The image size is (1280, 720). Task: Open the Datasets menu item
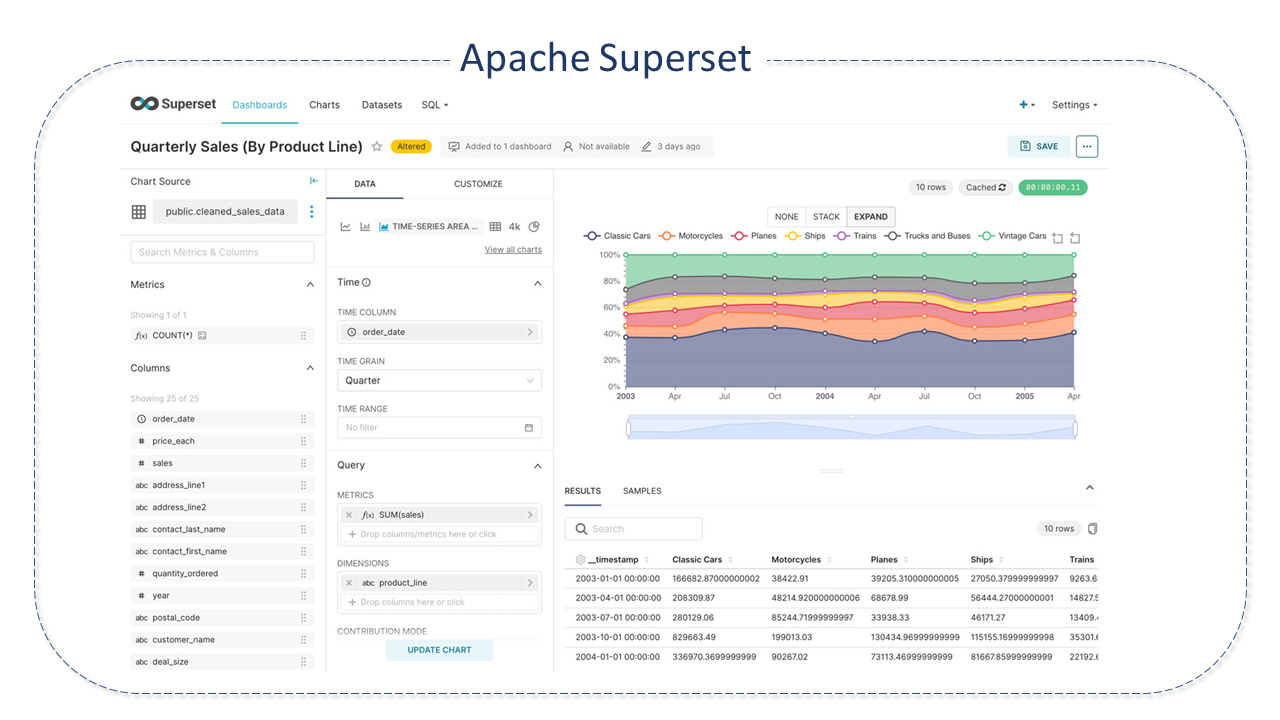[x=382, y=105]
